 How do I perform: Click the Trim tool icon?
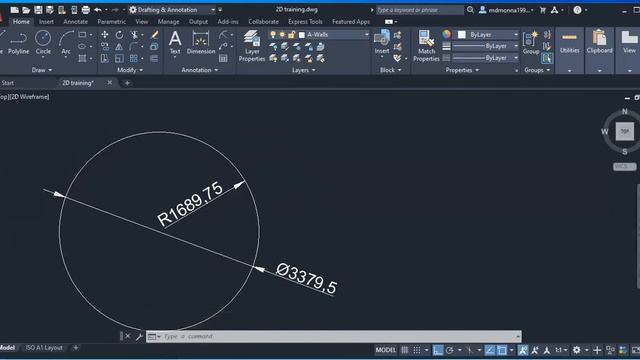(134, 35)
